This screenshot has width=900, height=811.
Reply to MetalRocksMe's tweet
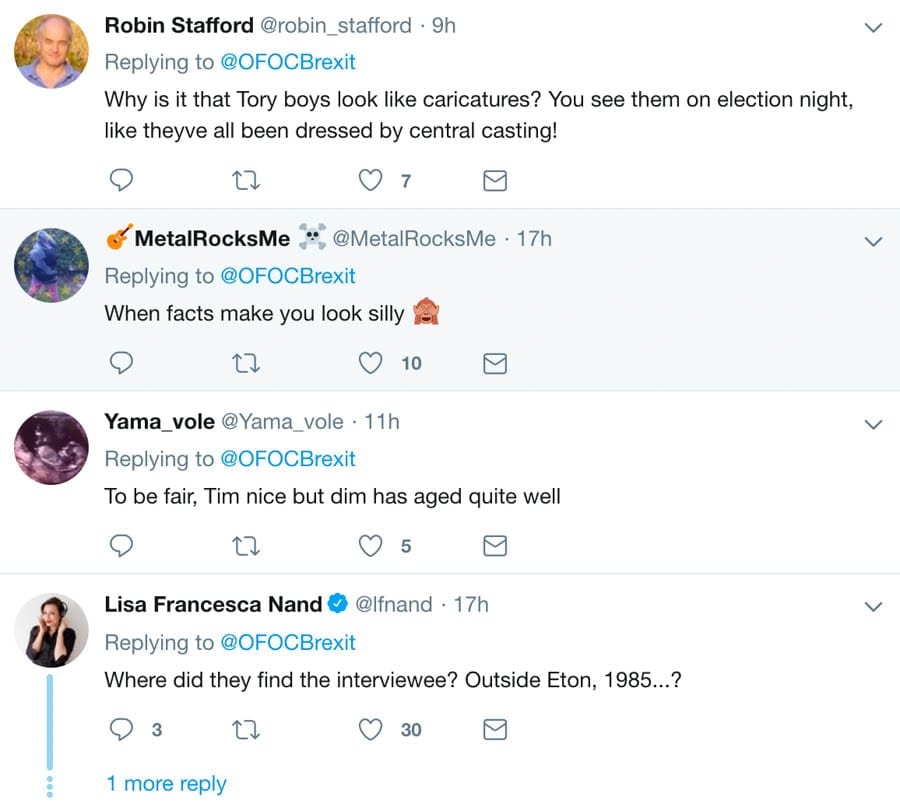(x=121, y=364)
